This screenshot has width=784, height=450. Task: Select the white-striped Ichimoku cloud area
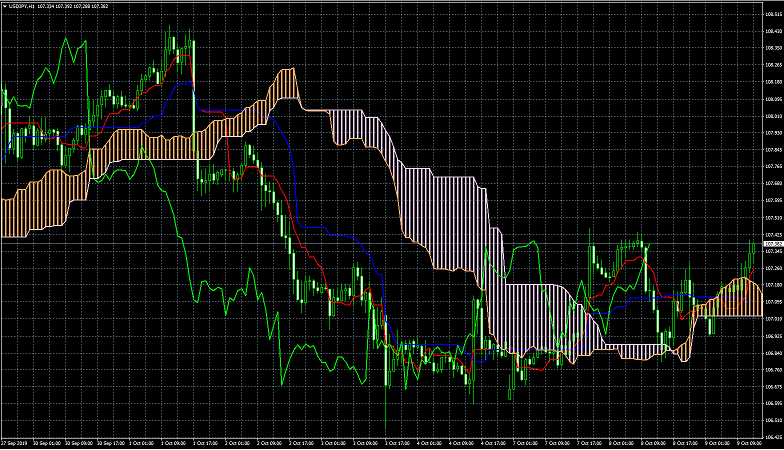coord(450,220)
